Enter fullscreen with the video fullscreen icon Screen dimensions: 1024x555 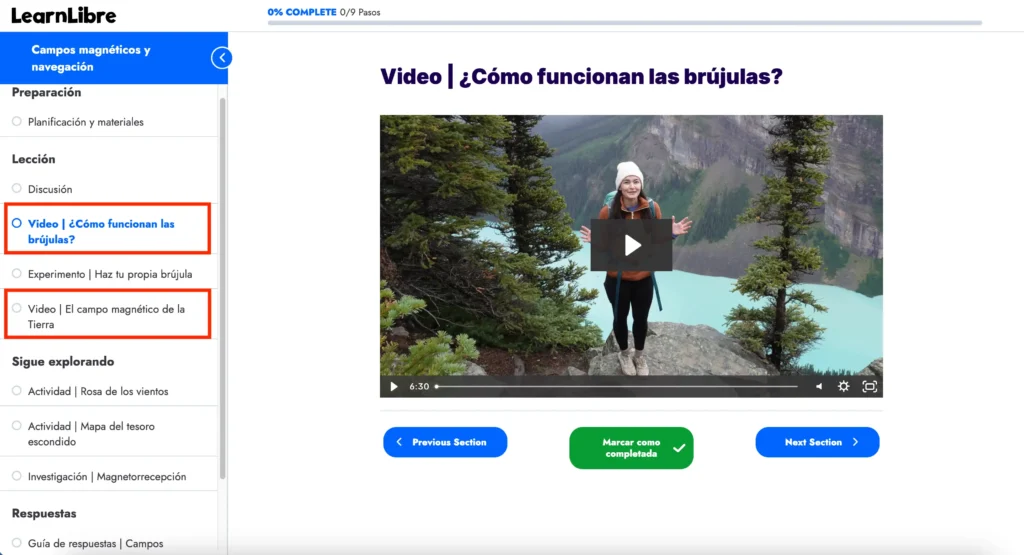point(869,387)
